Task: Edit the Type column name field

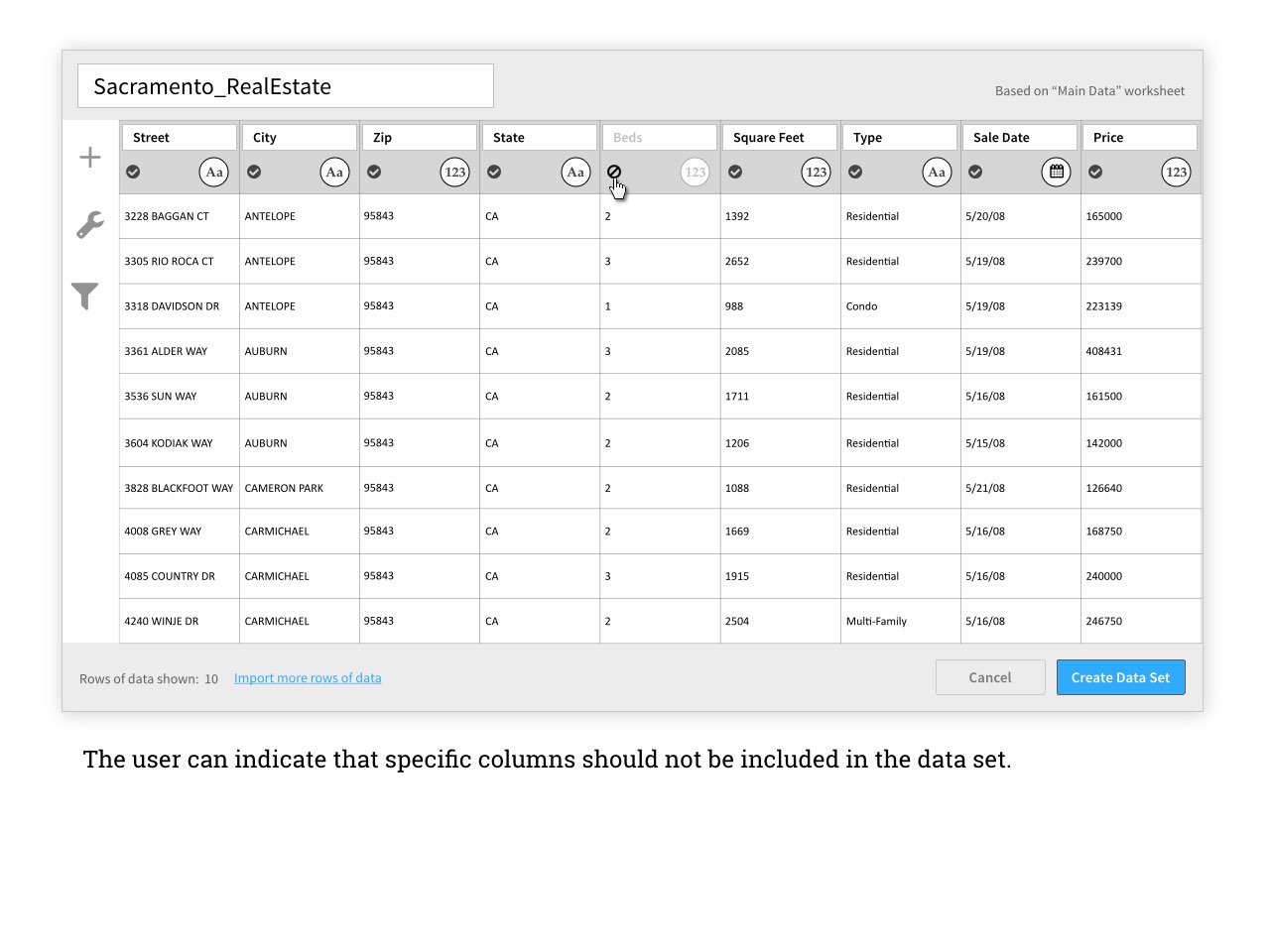Action: click(x=900, y=138)
